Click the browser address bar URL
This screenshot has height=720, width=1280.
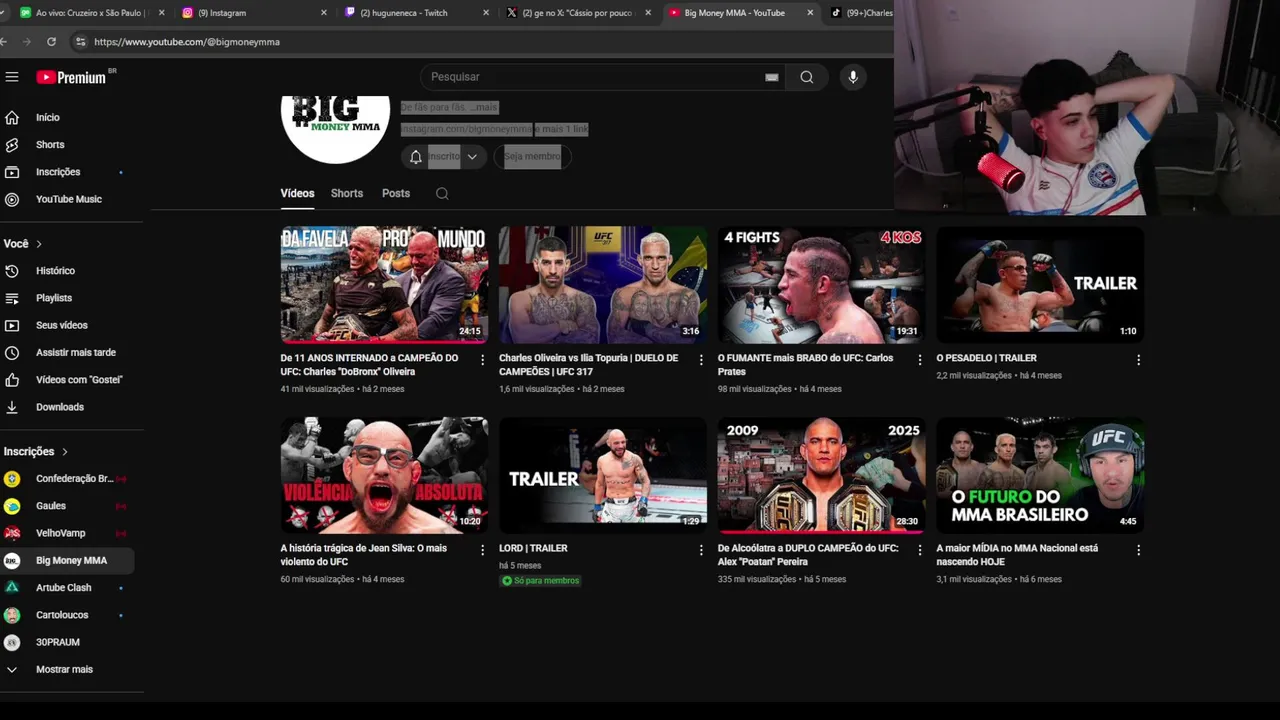pyautogui.click(x=187, y=42)
